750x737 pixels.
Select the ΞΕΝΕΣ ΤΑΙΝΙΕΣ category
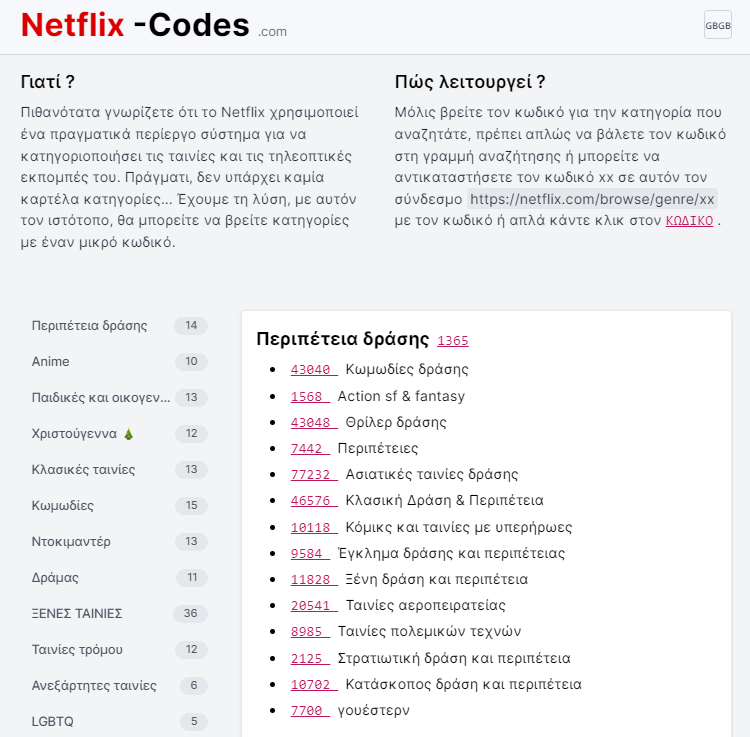119,614
